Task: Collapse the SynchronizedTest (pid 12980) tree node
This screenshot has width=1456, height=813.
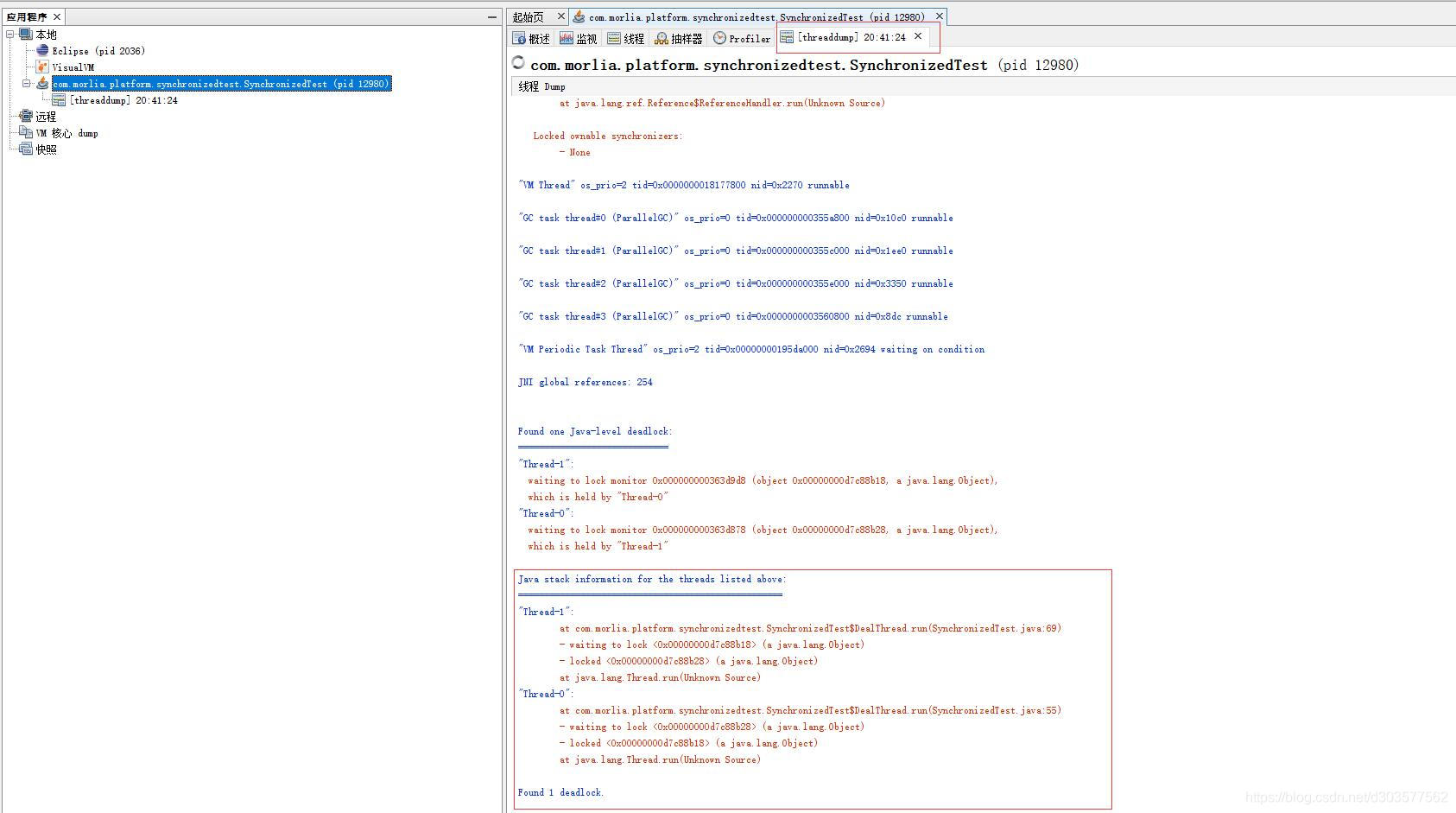Action: tap(26, 84)
